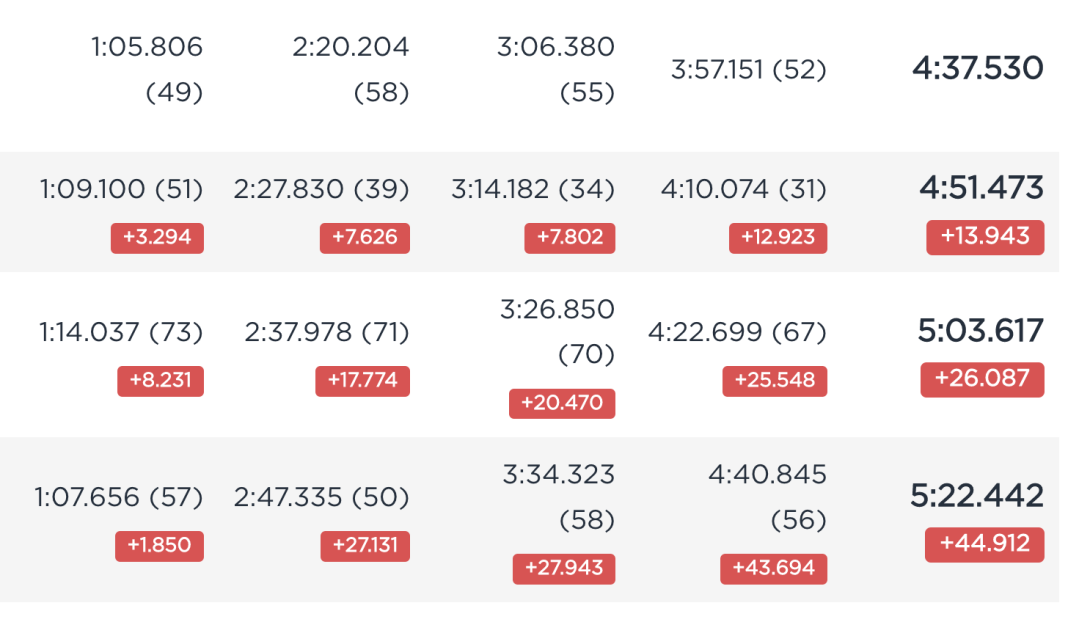Click the +17.774 gap badge
Viewport: 1090px width, 622px height.
(x=362, y=381)
